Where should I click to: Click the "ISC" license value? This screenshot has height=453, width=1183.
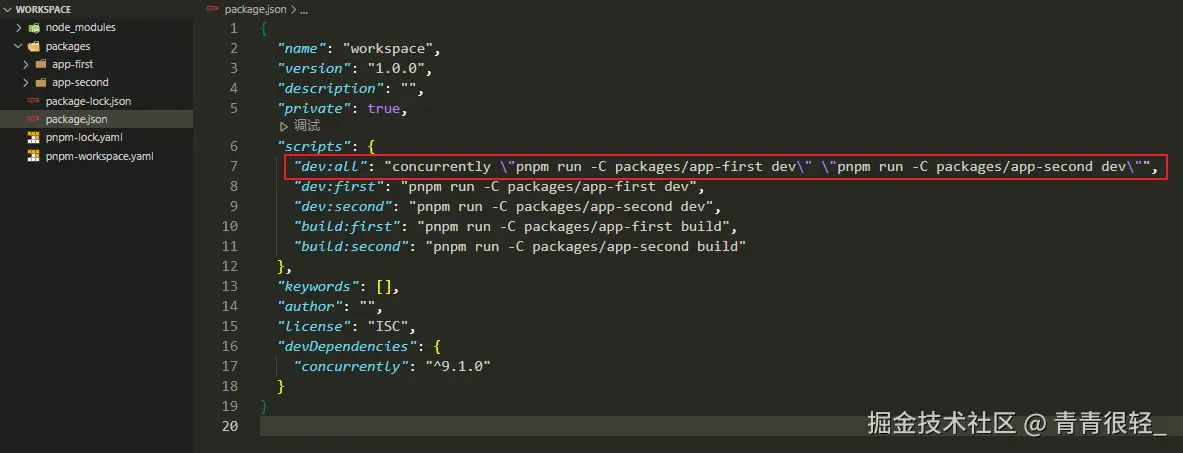point(388,326)
